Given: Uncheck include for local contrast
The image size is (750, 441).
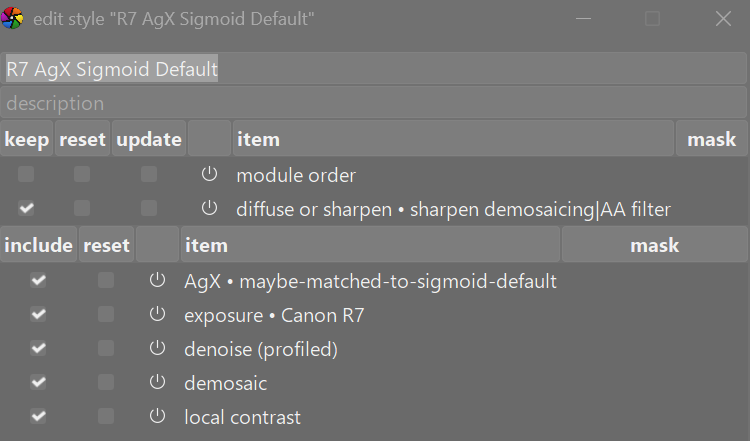Looking at the screenshot, I should tap(38, 417).
